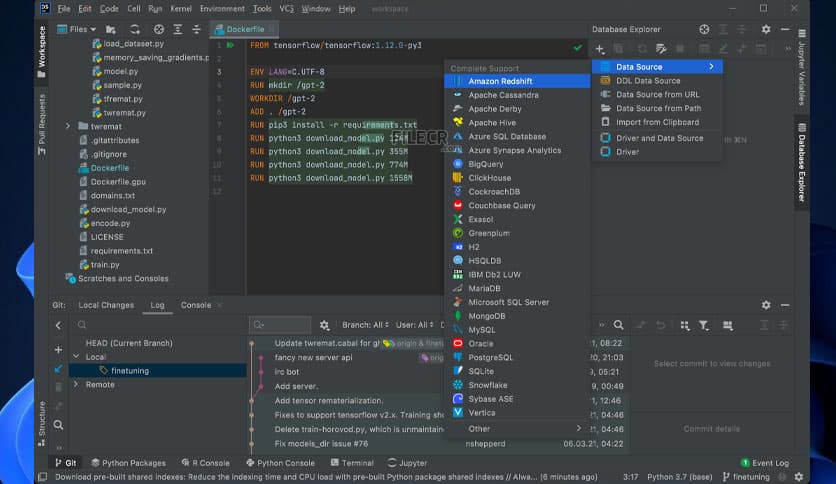Open the Workspace tool window sidebar button
The height and width of the screenshot is (484, 836).
point(42,51)
